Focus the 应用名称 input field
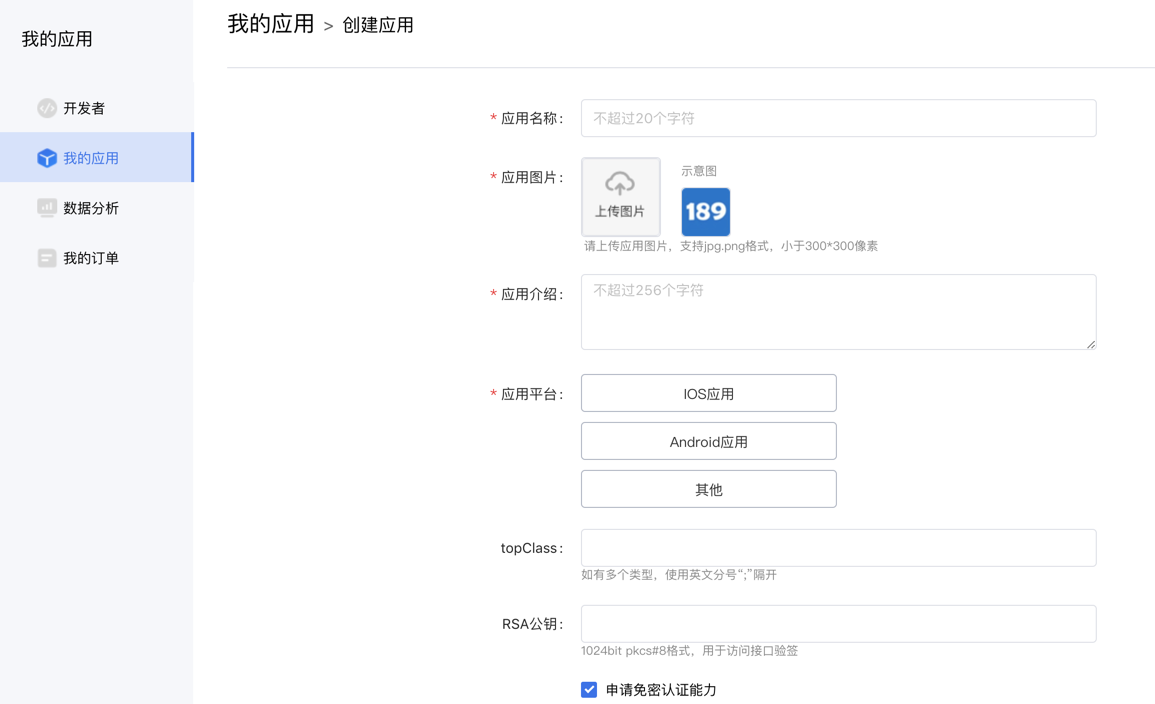Viewport: 1155px width, 704px height. tap(838, 118)
